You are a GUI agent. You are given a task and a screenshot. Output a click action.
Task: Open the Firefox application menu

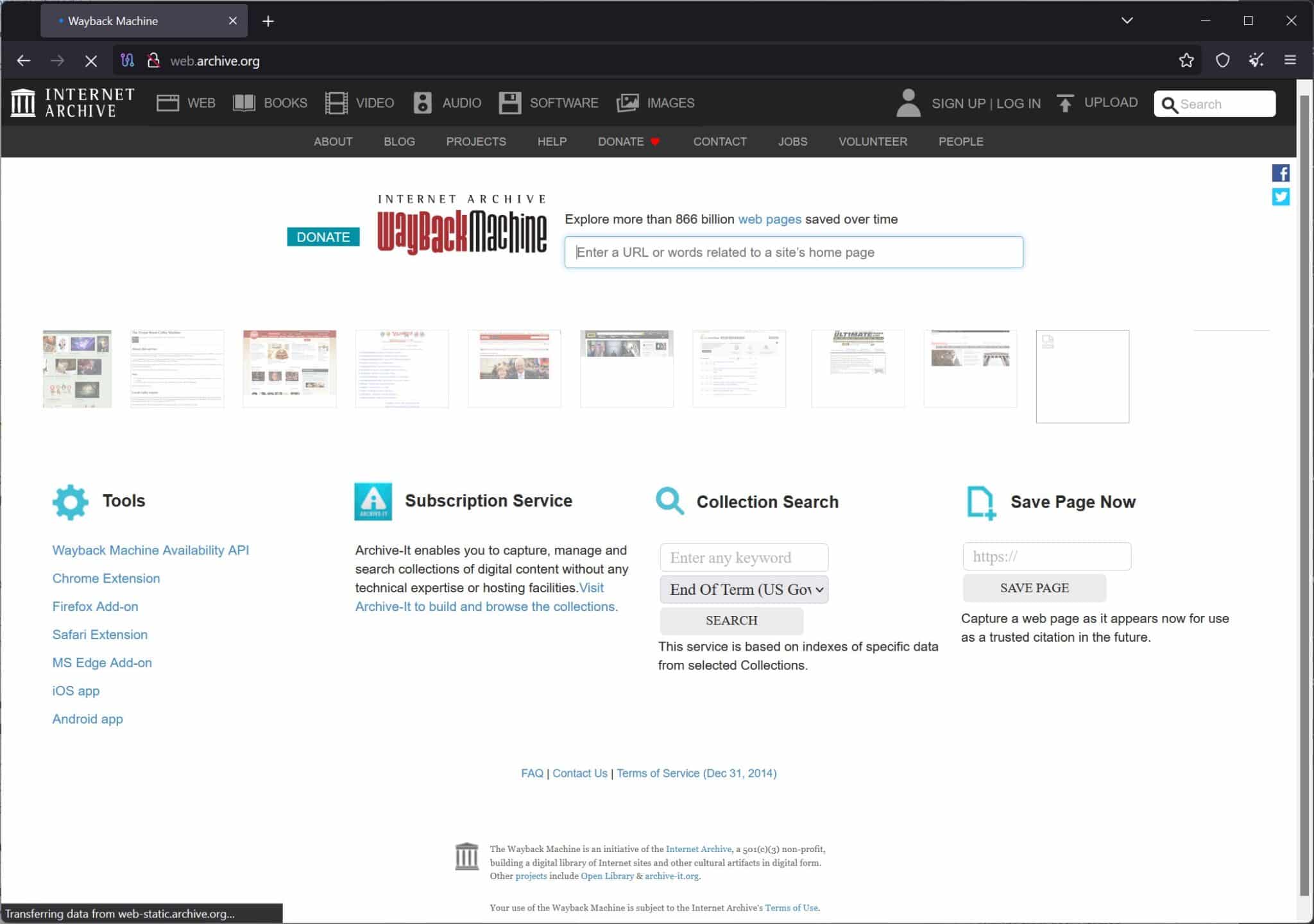pyautogui.click(x=1290, y=60)
